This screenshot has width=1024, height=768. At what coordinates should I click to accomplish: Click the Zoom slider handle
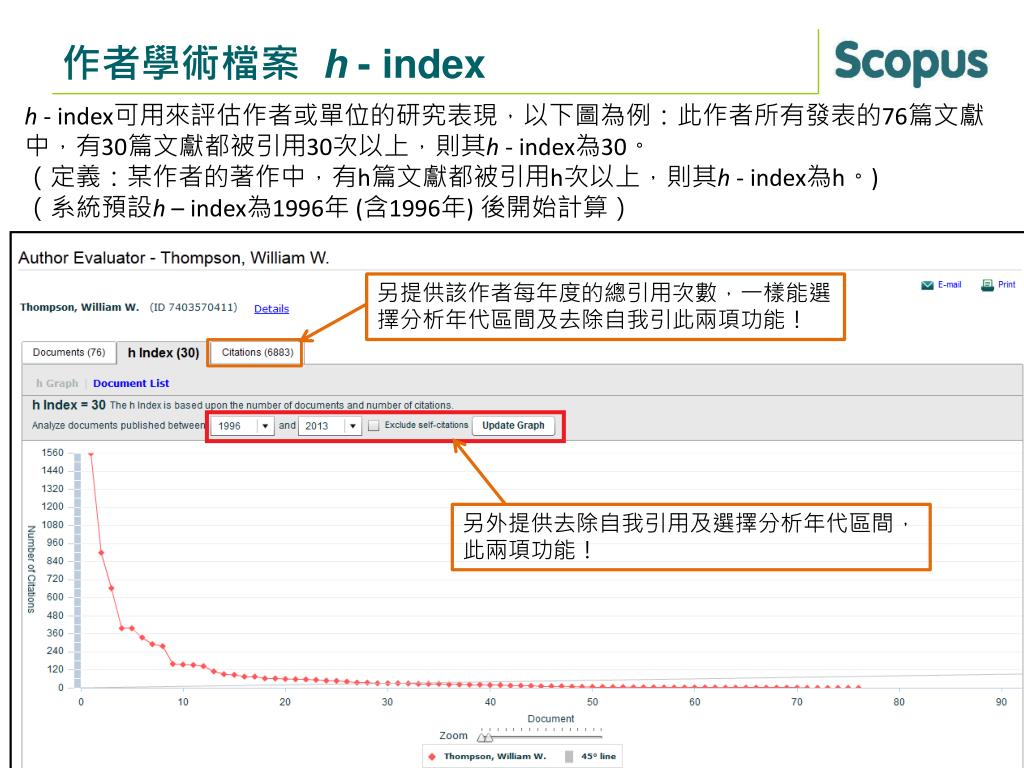[485, 737]
